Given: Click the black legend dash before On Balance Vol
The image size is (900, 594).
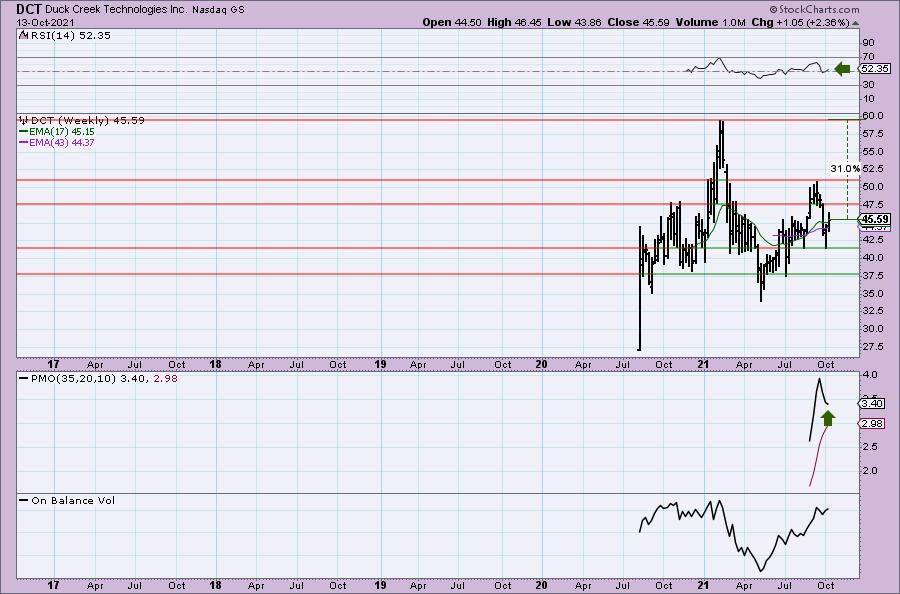Looking at the screenshot, I should point(23,500).
